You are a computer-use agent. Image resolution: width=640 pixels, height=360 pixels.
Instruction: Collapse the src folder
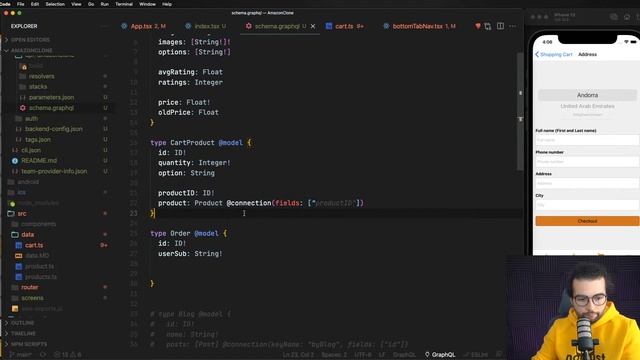pos(22,213)
